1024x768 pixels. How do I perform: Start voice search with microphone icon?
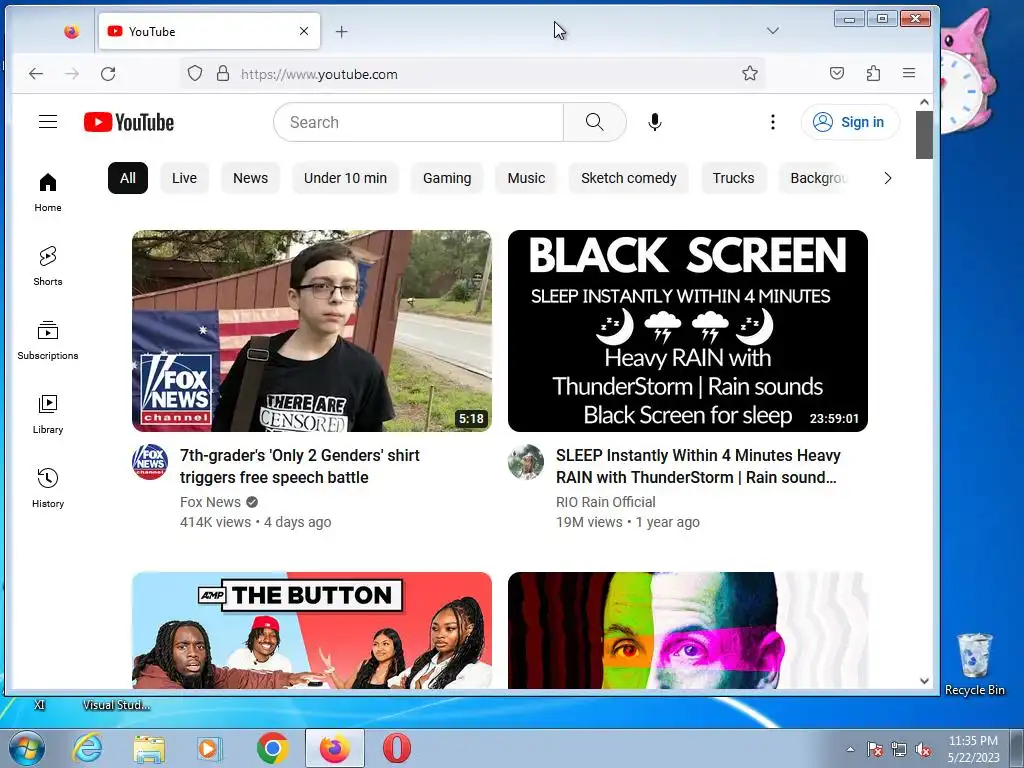(x=654, y=122)
